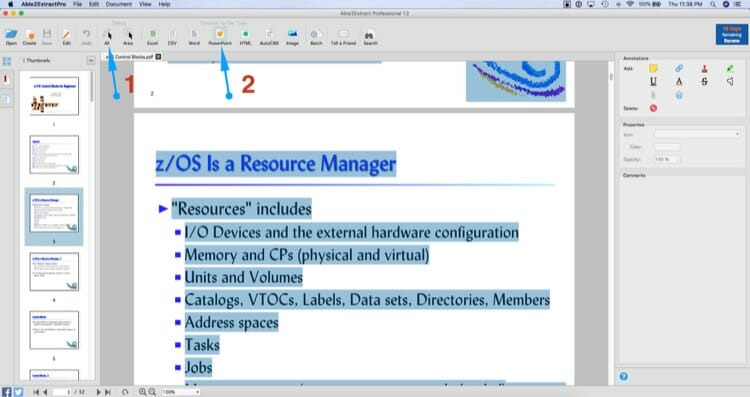The width and height of the screenshot is (750, 397).
Task: Add an attachment paperclip annotation
Action: point(653,95)
